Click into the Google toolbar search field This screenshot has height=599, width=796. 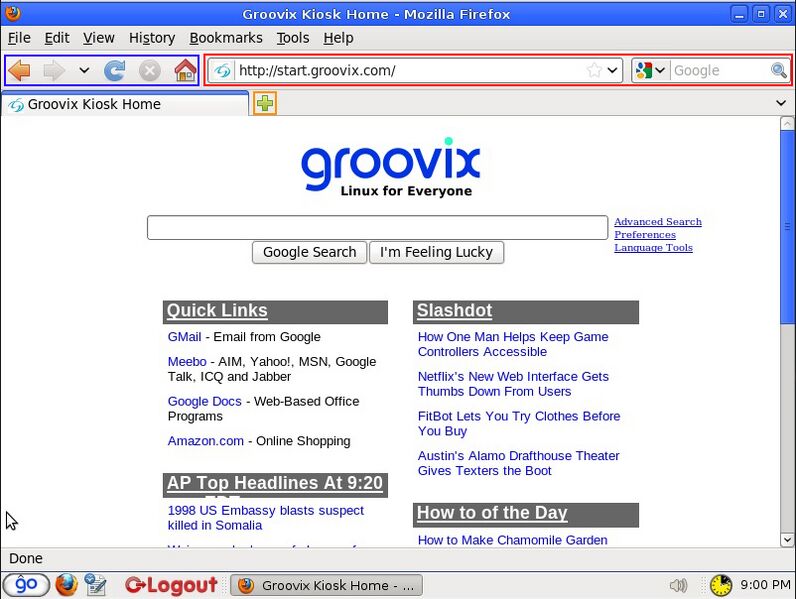(721, 70)
